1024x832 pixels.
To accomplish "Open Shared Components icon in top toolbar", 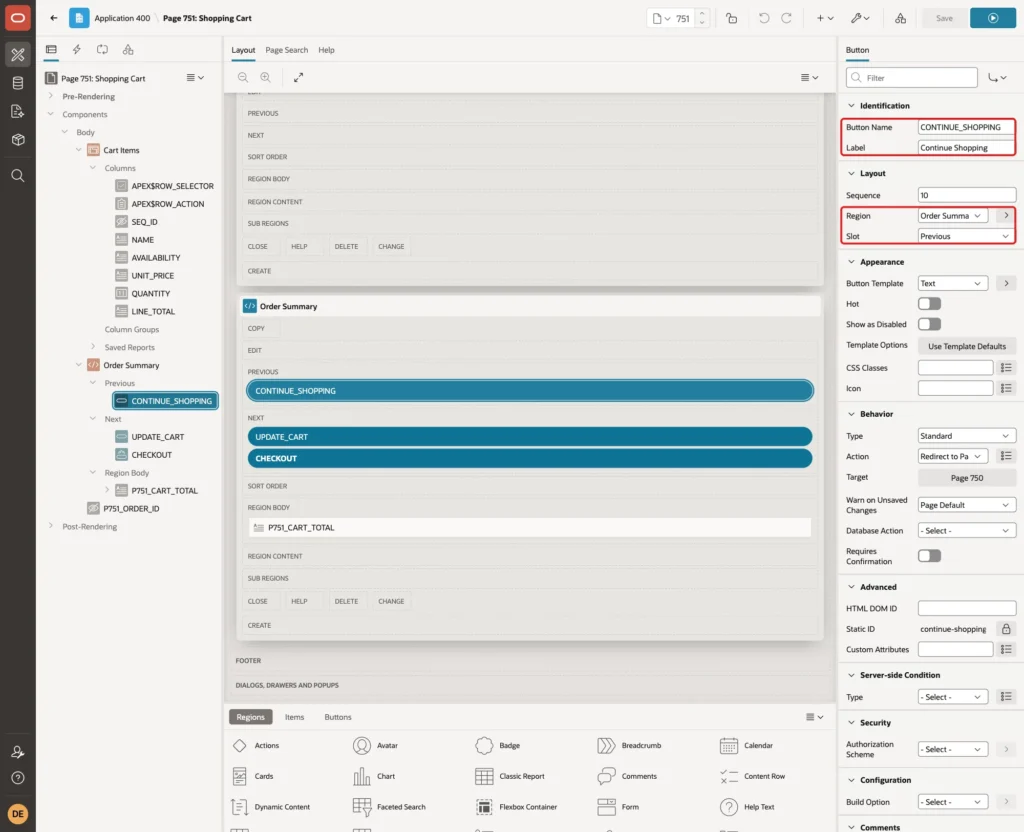I will [x=900, y=18].
